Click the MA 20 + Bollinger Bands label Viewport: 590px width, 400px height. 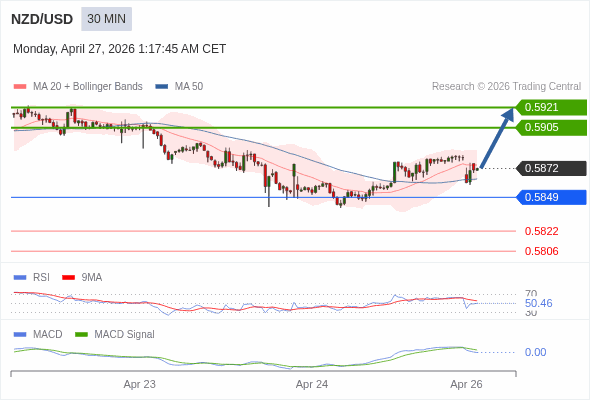pos(88,87)
